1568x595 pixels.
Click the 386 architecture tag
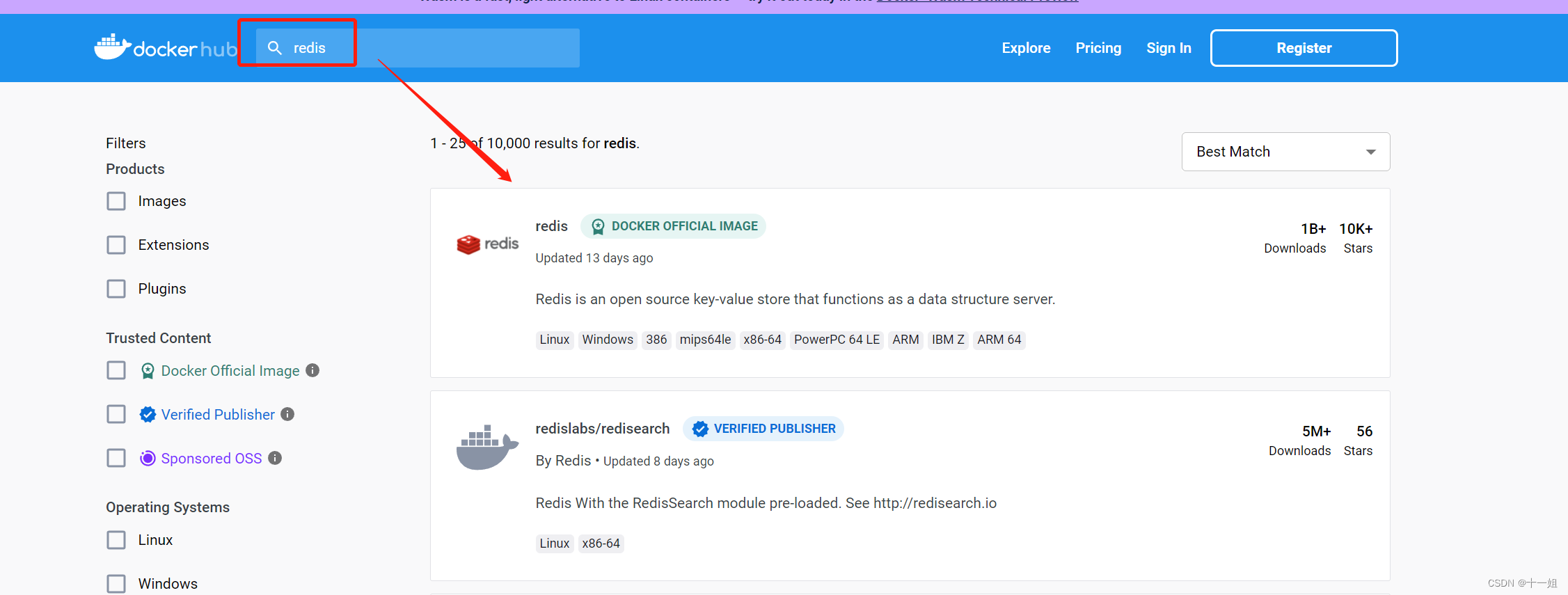click(x=656, y=340)
